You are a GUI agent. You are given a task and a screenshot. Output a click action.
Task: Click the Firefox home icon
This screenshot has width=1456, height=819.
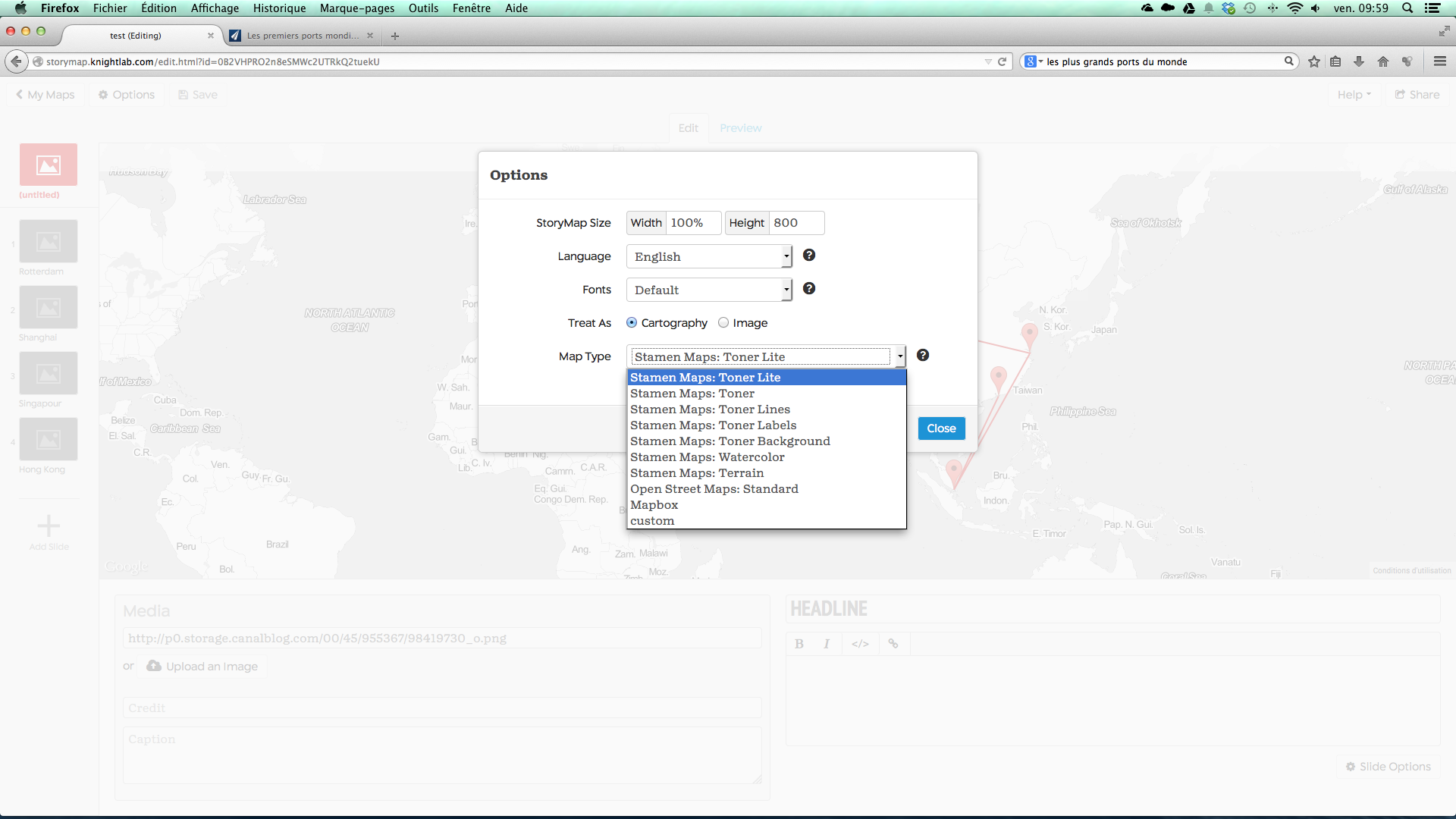tap(1383, 61)
